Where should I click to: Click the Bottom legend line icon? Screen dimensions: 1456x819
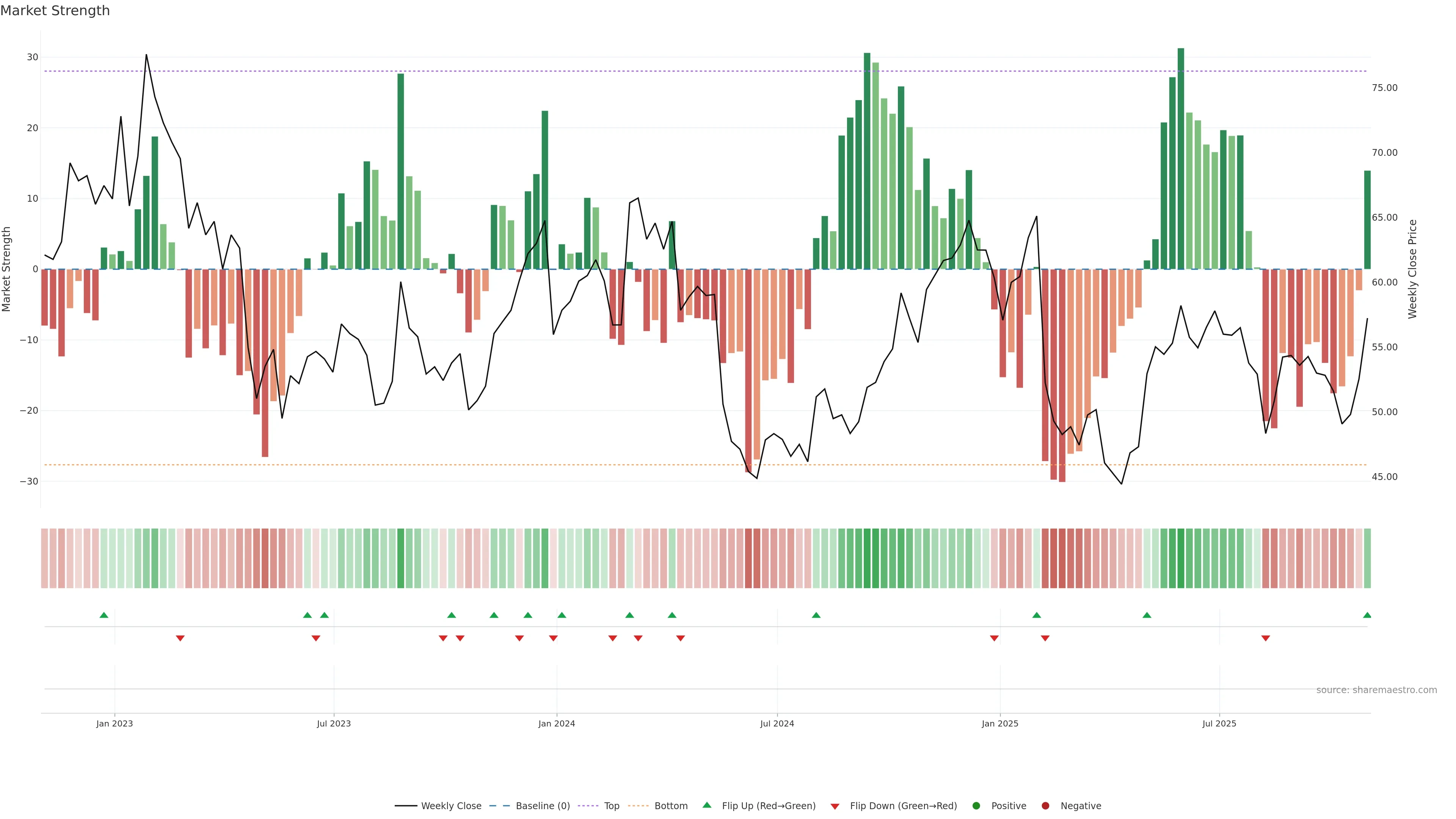point(638,806)
